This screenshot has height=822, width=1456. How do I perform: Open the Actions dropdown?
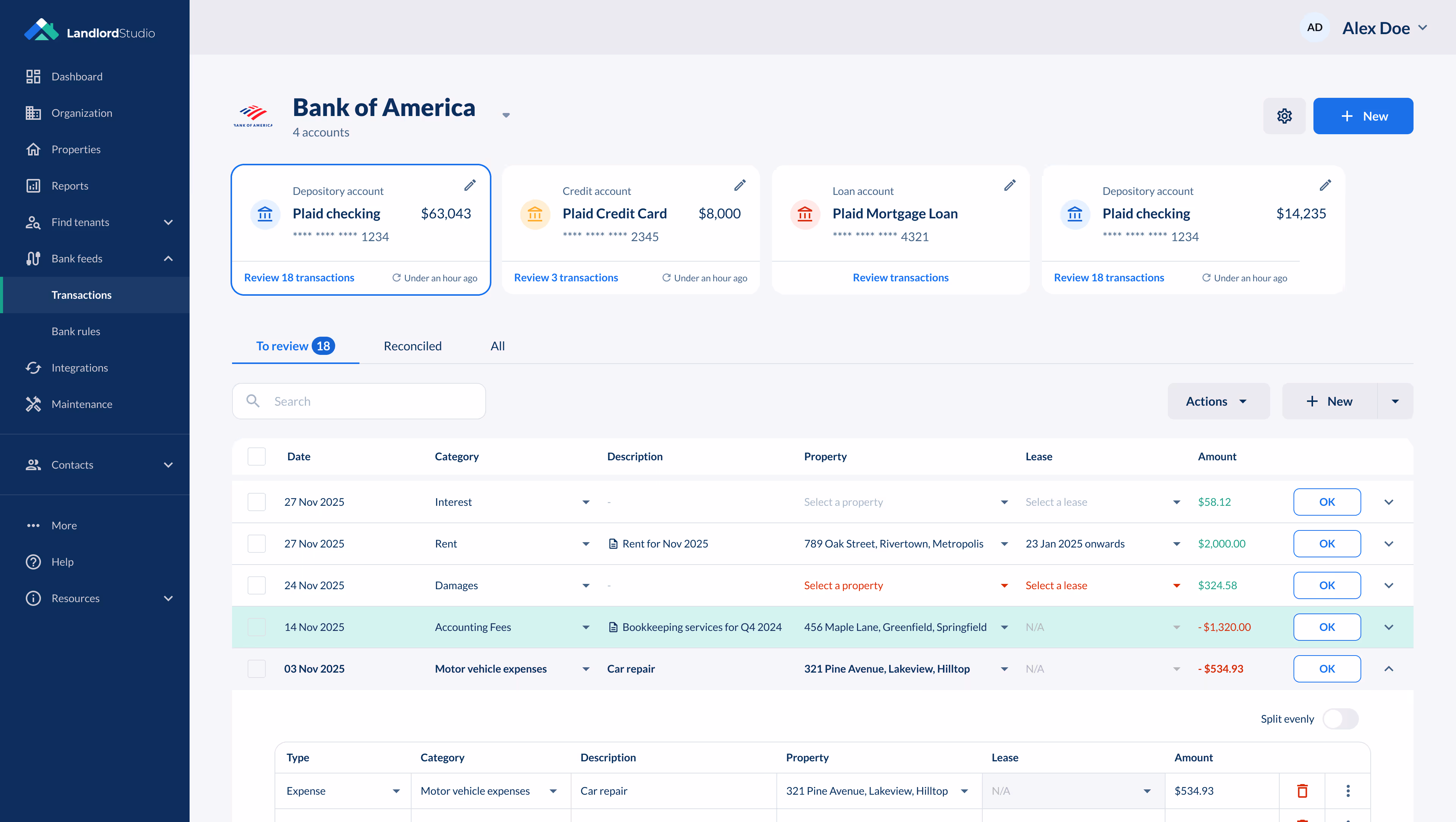(x=1218, y=402)
